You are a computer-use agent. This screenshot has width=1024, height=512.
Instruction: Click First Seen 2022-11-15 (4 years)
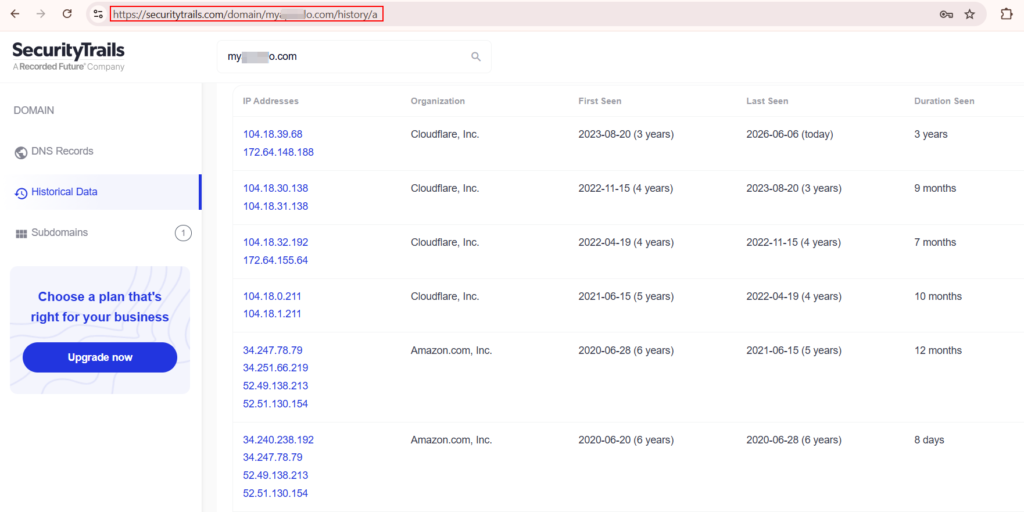click(626, 188)
